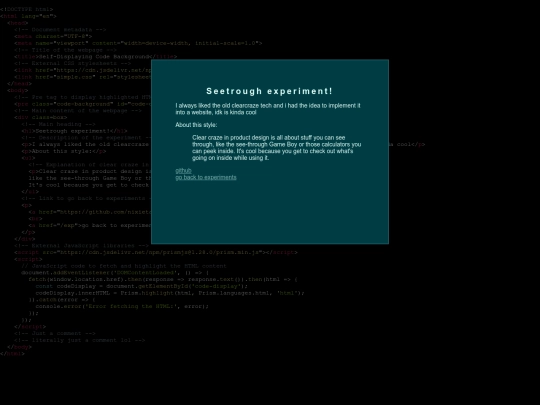Click the Seetrough experiment! heading
540x405 pixels.
pyautogui.click(x=269, y=91)
